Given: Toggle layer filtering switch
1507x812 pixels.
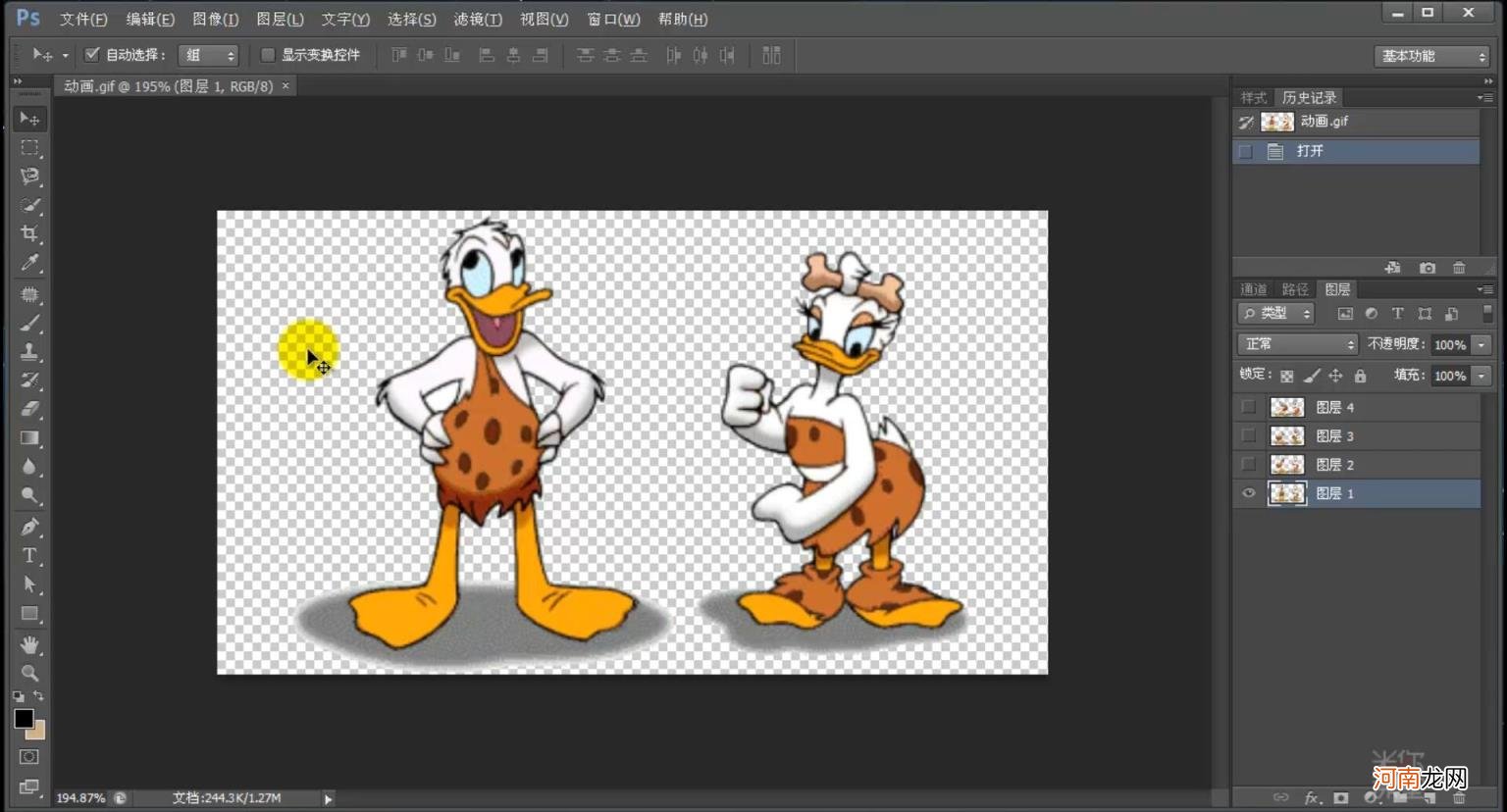Looking at the screenshot, I should [x=1487, y=313].
